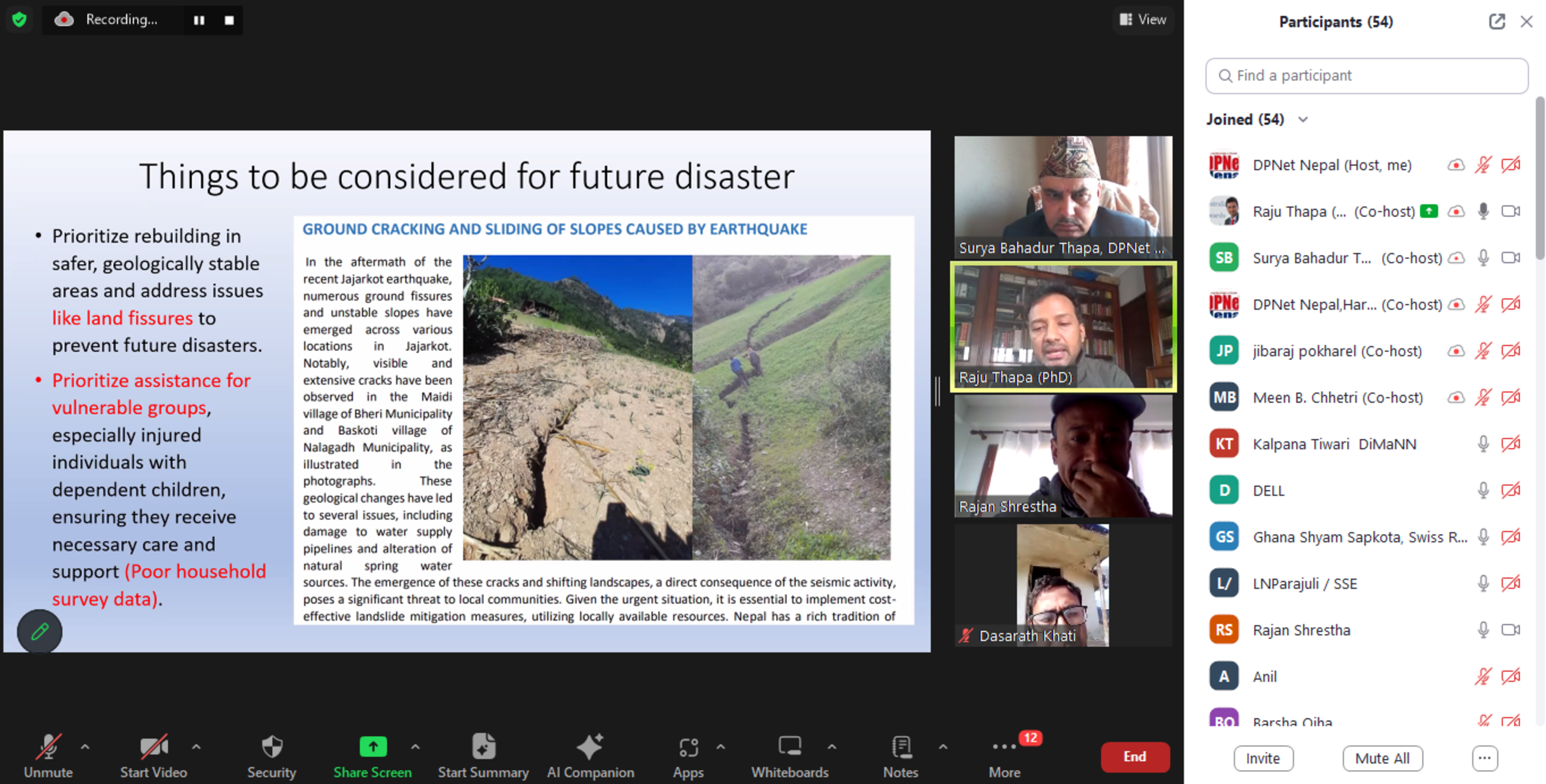Expand audio options arrow beside Unmute
The height and width of the screenshot is (784, 1546).
tap(85, 747)
